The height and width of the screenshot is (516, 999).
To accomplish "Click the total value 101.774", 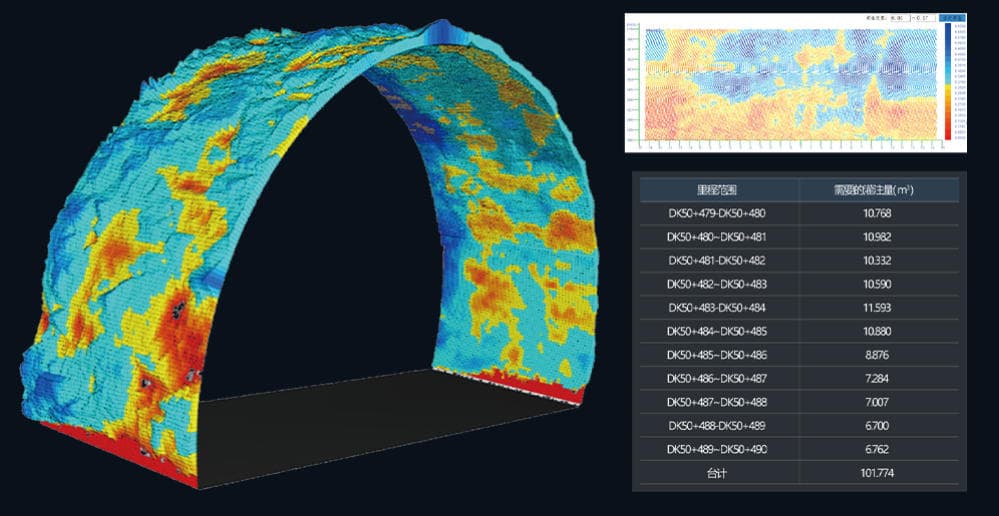I will point(879,473).
